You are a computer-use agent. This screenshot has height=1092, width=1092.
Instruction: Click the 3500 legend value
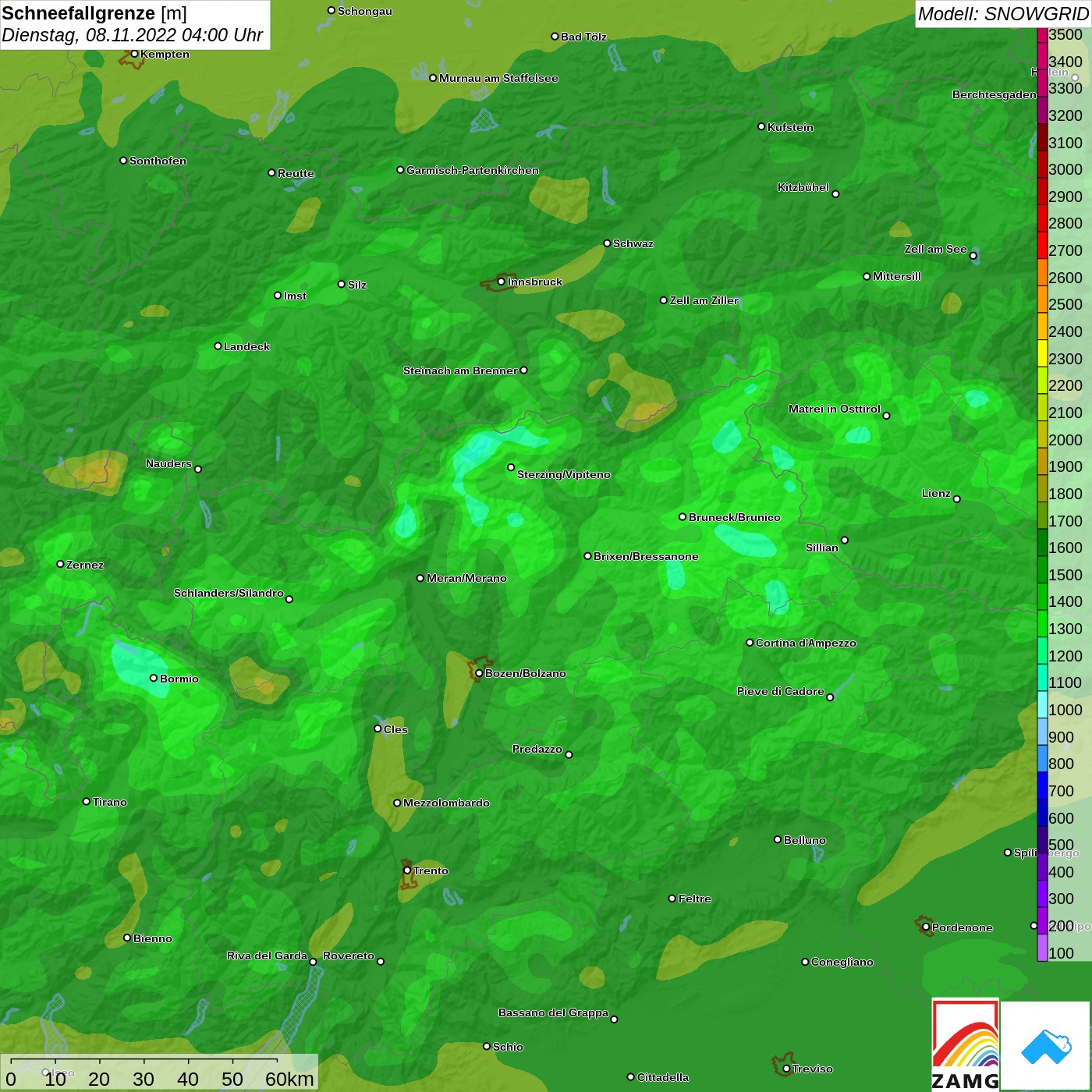point(1065,34)
